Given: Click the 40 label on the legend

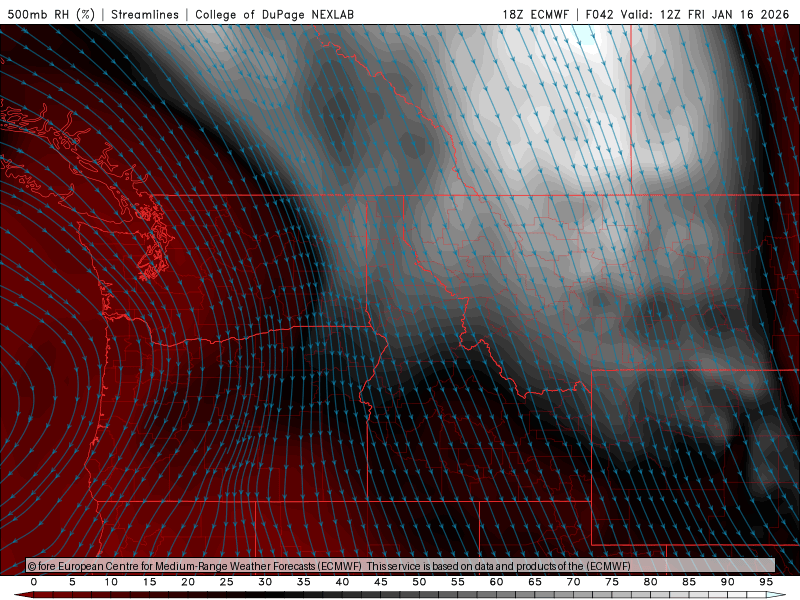Looking at the screenshot, I should click(x=342, y=582).
